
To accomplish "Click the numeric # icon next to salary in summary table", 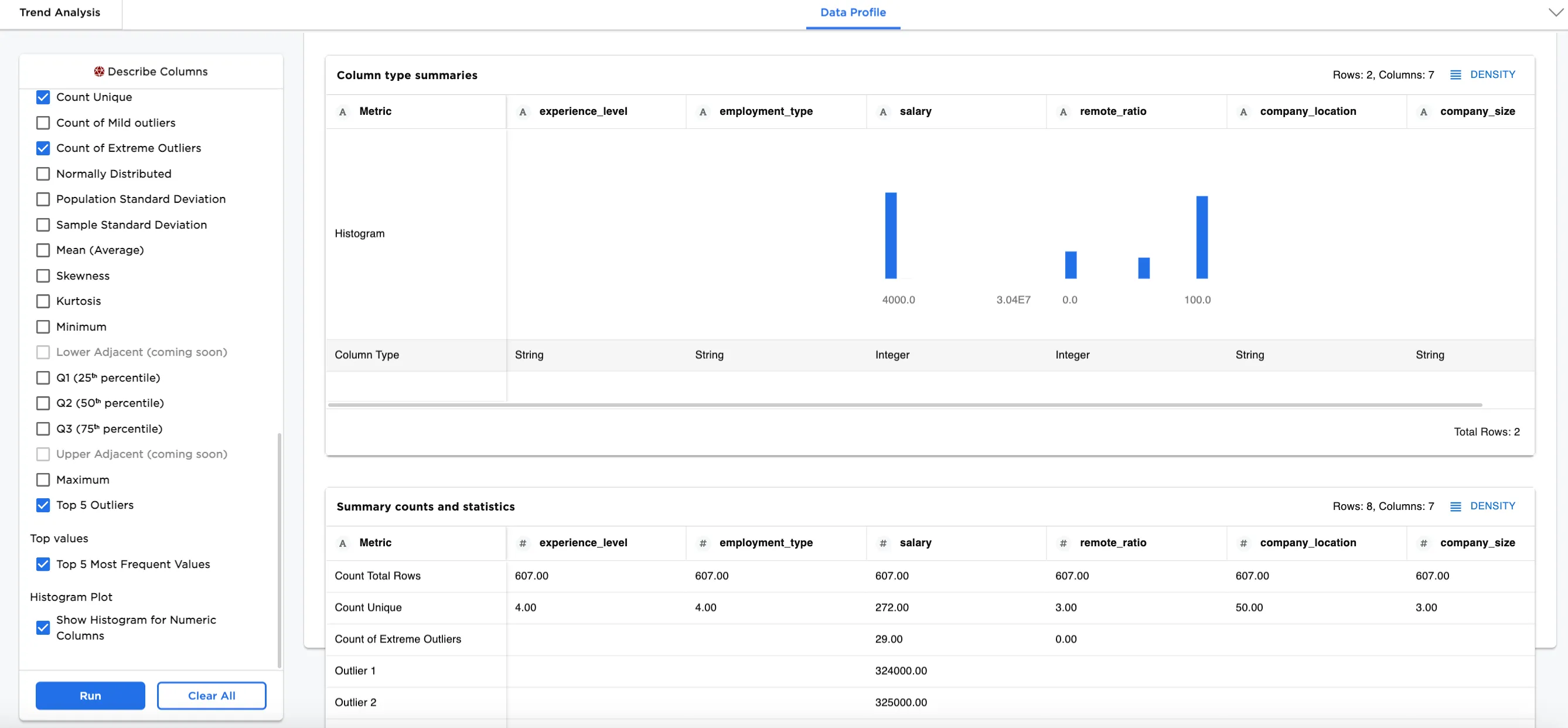I will [883, 543].
